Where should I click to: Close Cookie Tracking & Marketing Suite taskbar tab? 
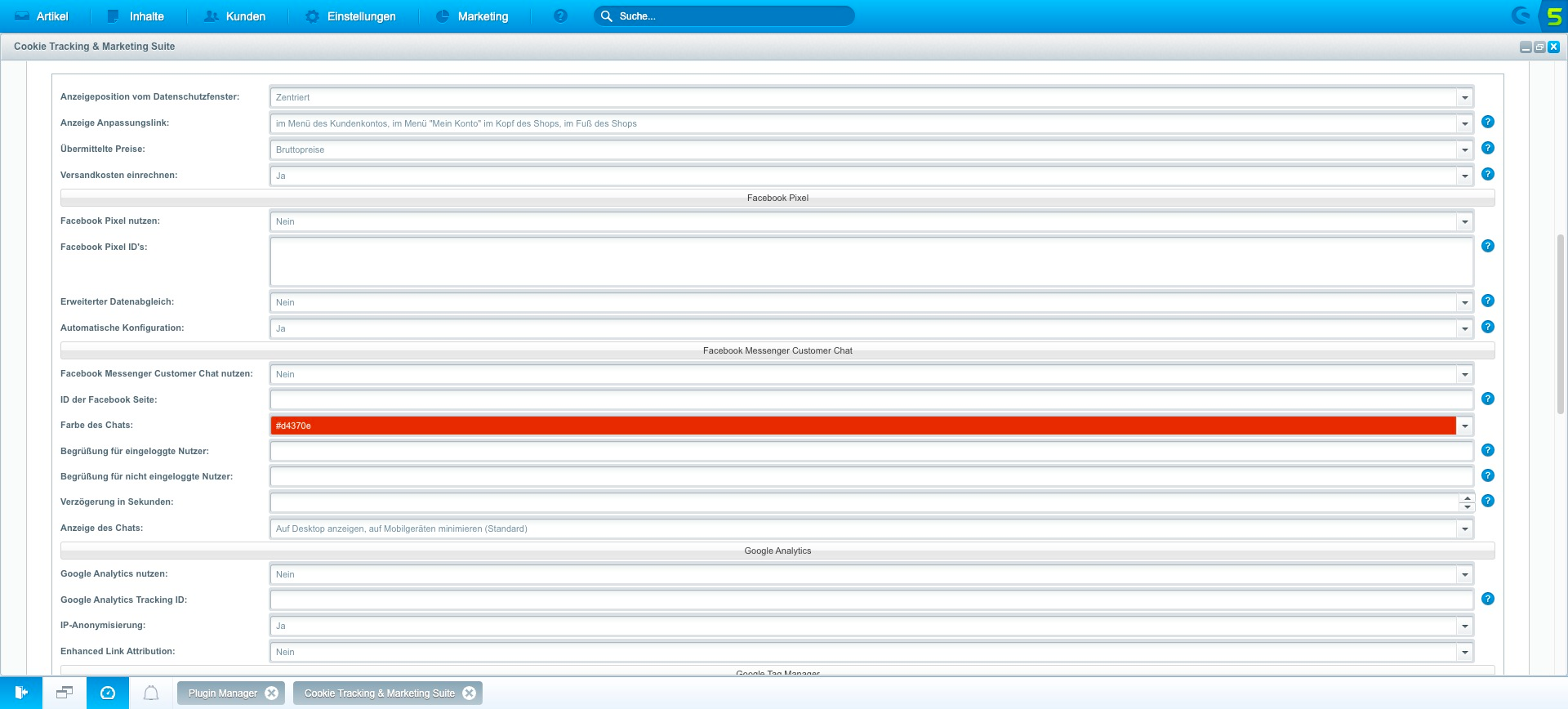tap(470, 693)
